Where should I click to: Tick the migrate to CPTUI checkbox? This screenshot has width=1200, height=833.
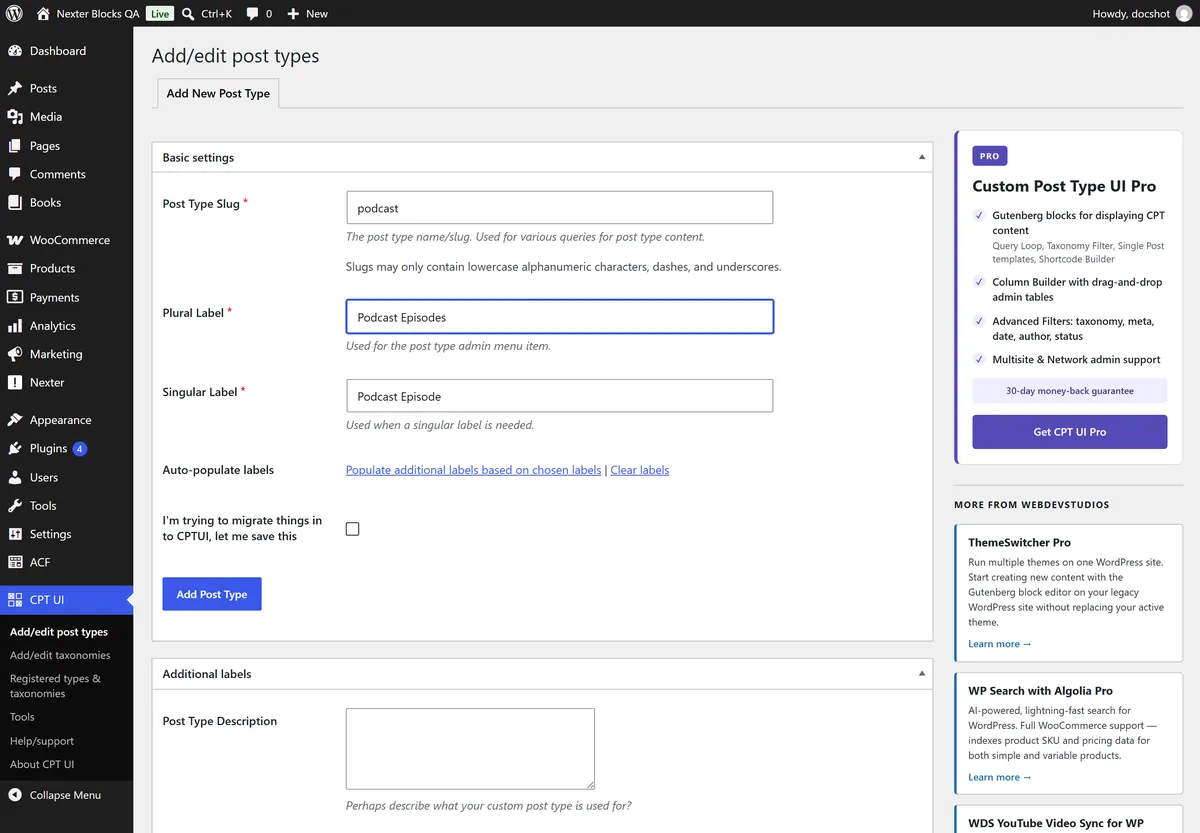pos(353,529)
